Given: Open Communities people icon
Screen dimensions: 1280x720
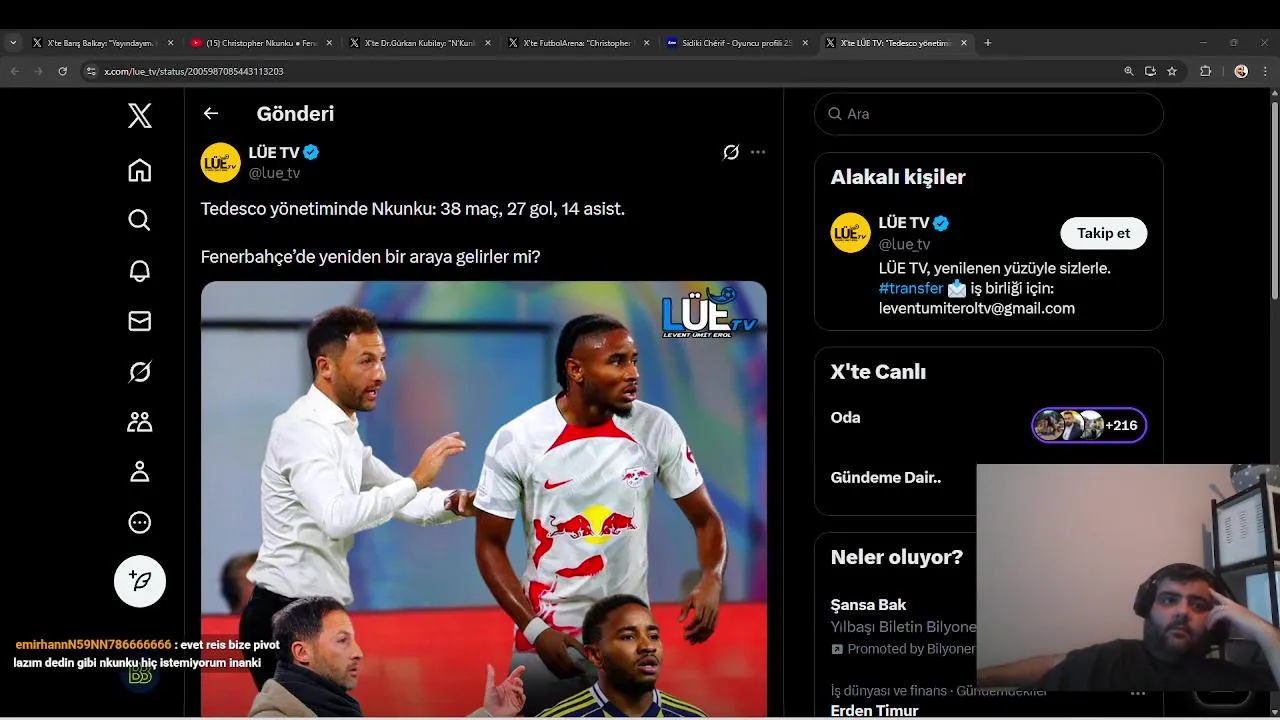Looking at the screenshot, I should (x=140, y=422).
